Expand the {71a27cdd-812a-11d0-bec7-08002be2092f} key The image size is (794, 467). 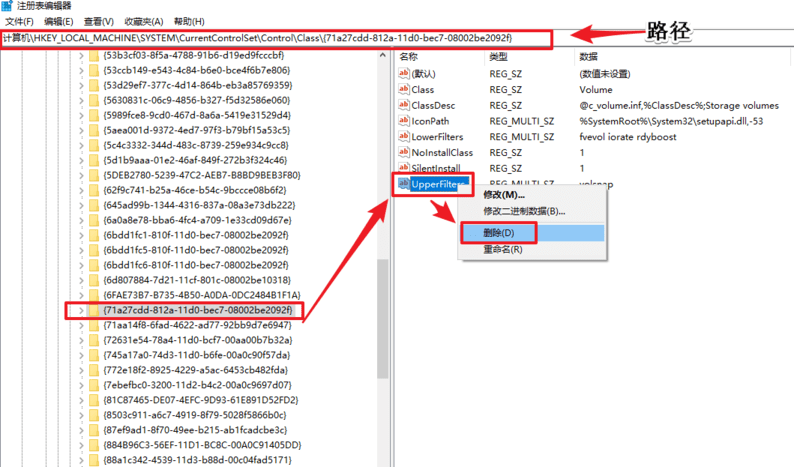[81, 310]
